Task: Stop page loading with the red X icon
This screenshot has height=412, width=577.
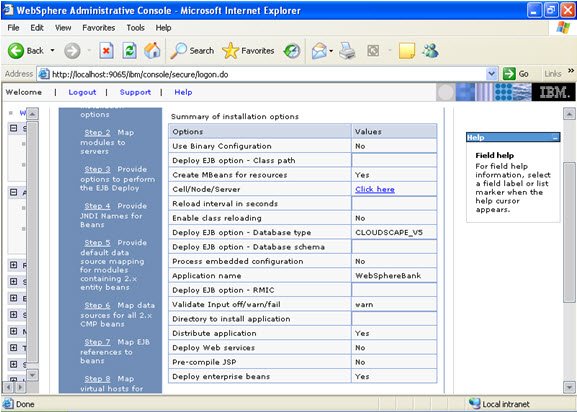Action: (106, 51)
